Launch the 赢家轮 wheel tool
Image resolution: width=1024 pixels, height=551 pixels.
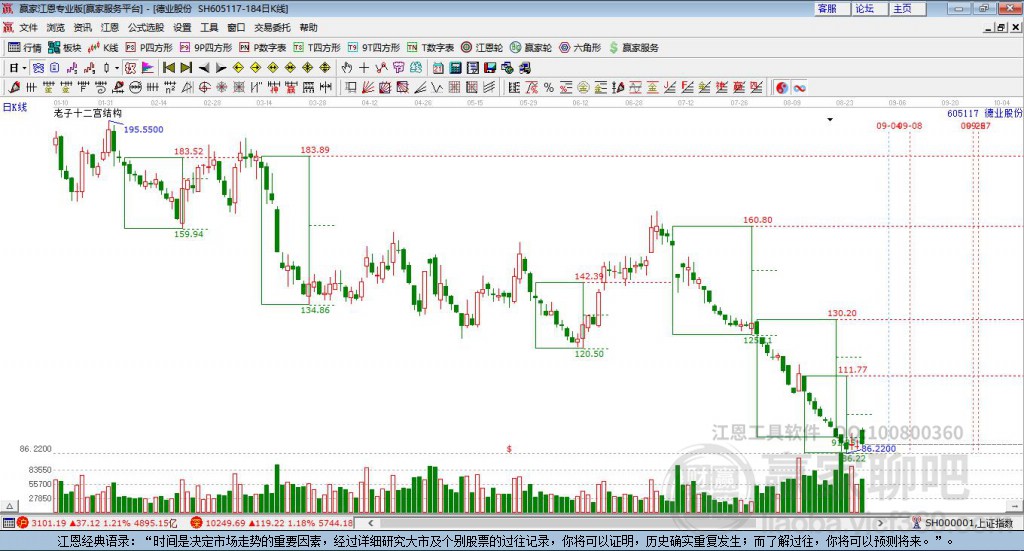point(531,48)
